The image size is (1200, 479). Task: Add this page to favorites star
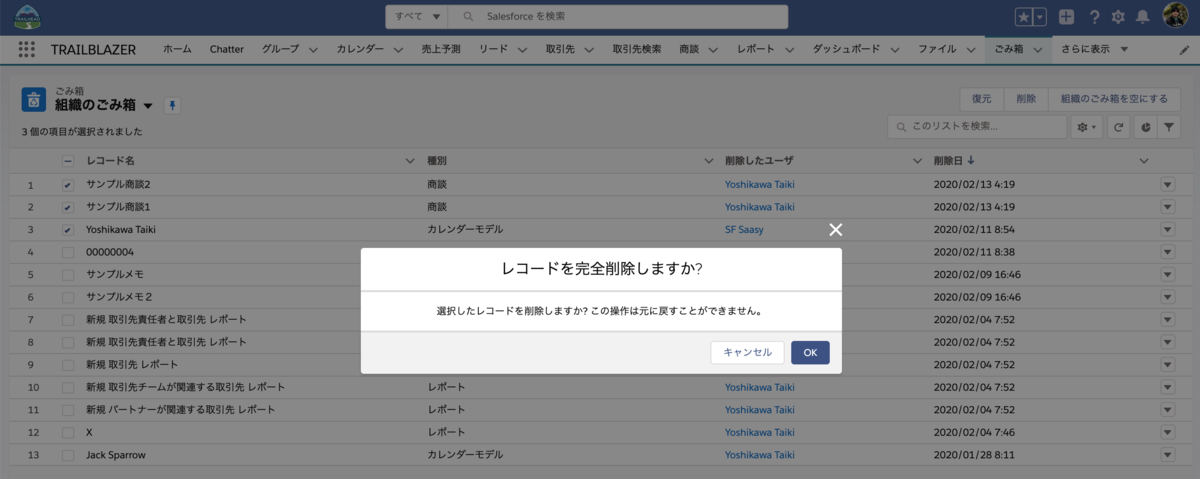point(1024,17)
